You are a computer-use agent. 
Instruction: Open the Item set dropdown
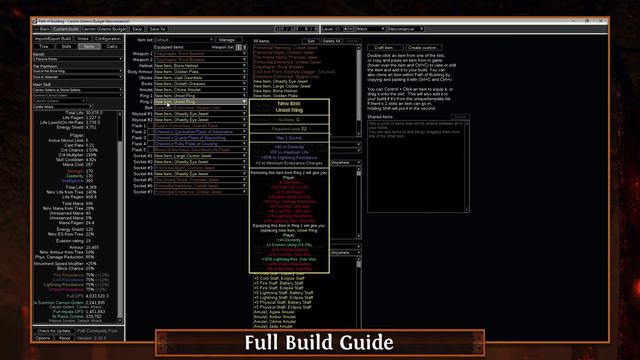[184, 40]
